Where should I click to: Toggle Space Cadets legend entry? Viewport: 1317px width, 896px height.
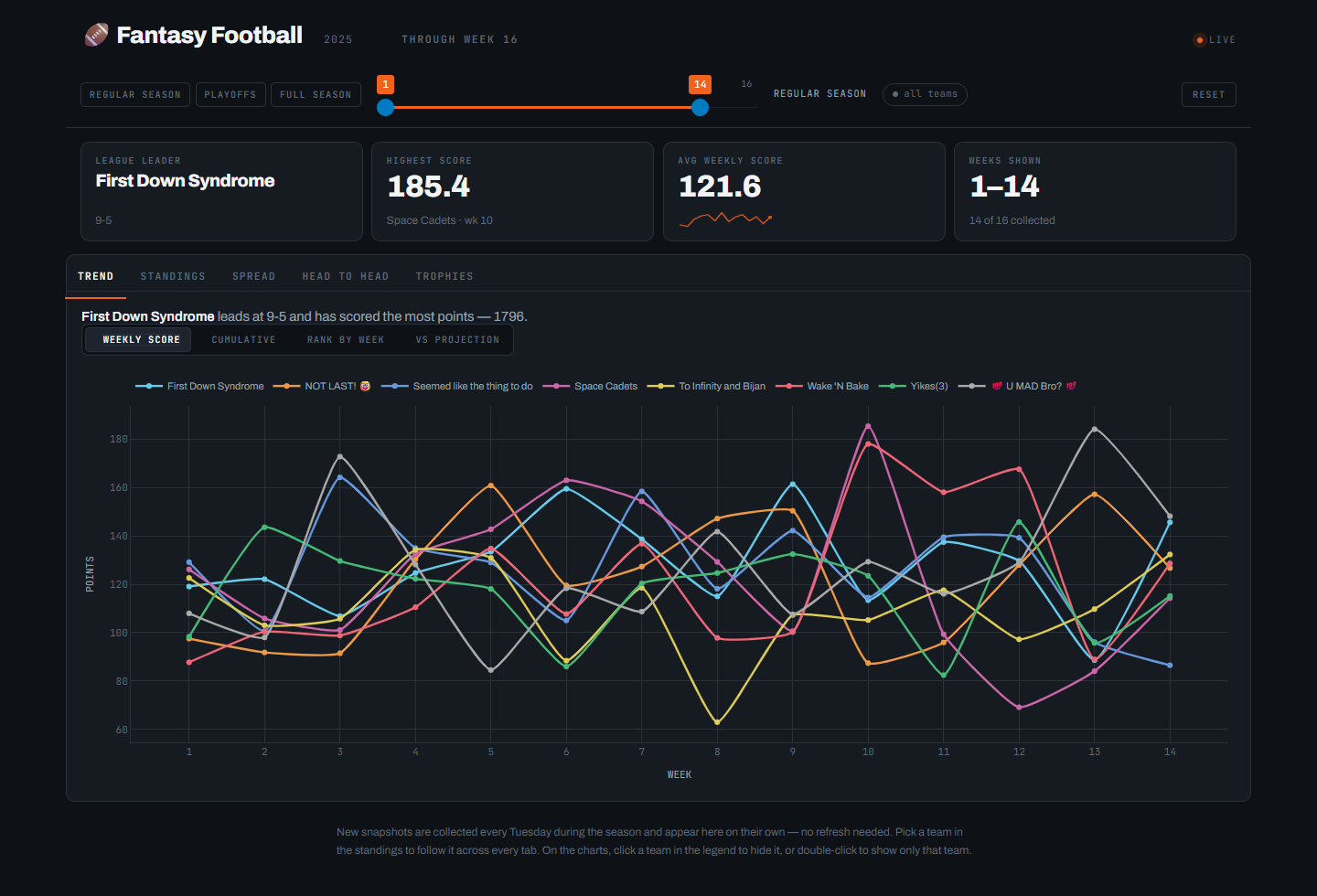(x=590, y=387)
